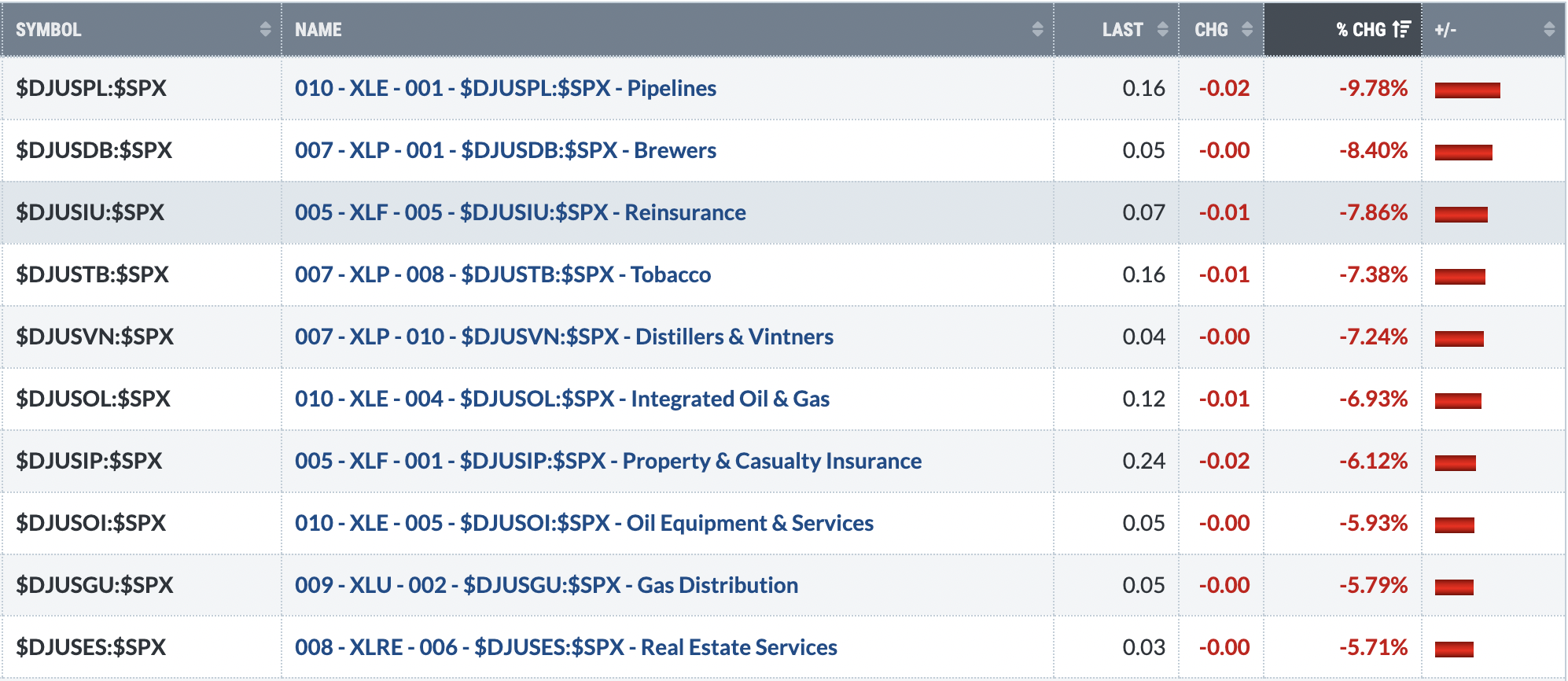The height and width of the screenshot is (681, 1568).
Task: Open the Gas Distribution link
Action: pos(547,585)
